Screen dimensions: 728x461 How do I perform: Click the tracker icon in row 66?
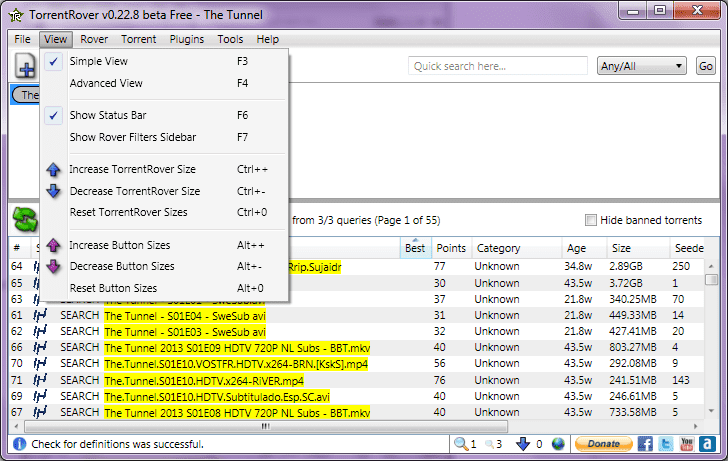40,348
